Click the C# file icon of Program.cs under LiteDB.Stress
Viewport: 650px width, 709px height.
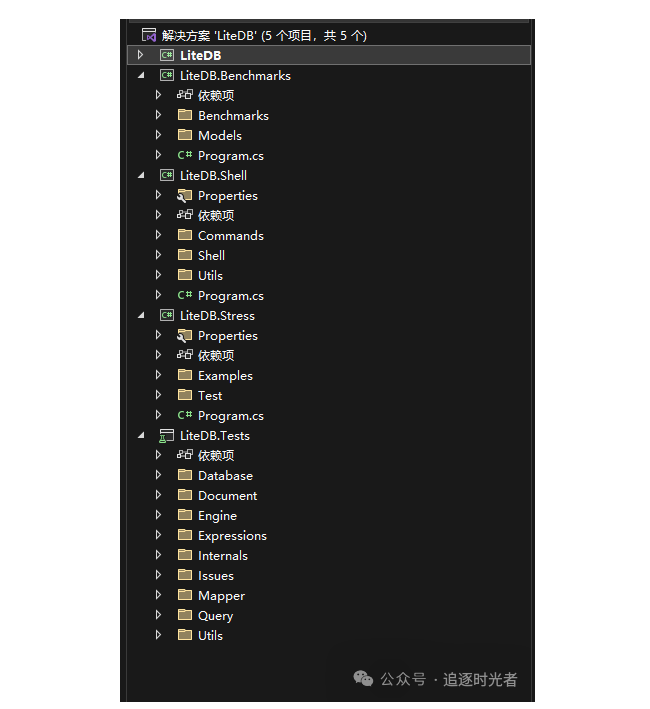click(184, 415)
